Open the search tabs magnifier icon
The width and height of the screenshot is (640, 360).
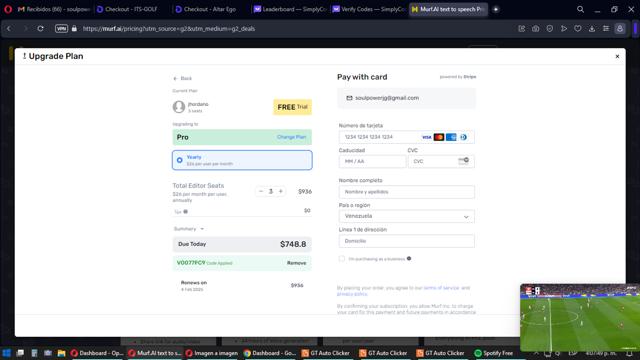coord(580,9)
